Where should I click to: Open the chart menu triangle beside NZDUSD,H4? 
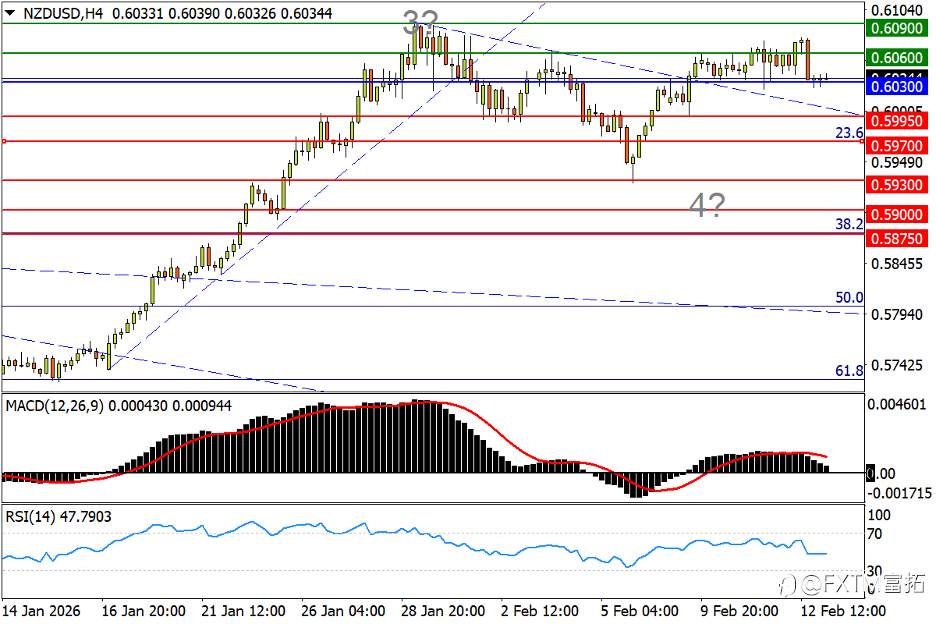(10, 13)
